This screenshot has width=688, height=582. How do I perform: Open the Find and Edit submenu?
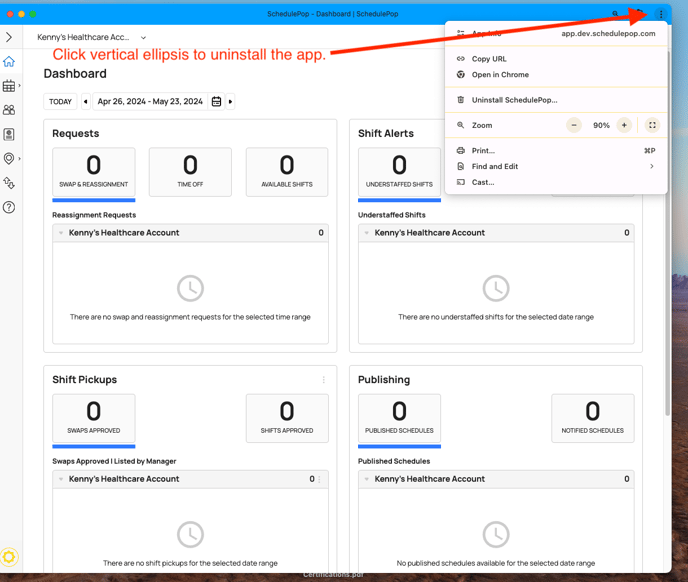tap(556, 166)
